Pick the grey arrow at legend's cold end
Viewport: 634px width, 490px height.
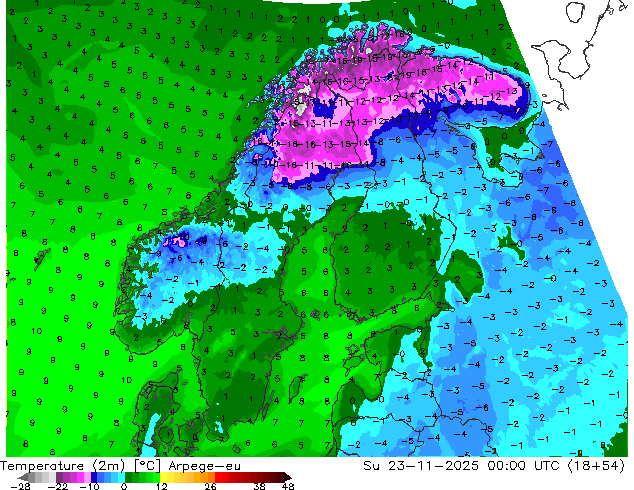coord(23,477)
